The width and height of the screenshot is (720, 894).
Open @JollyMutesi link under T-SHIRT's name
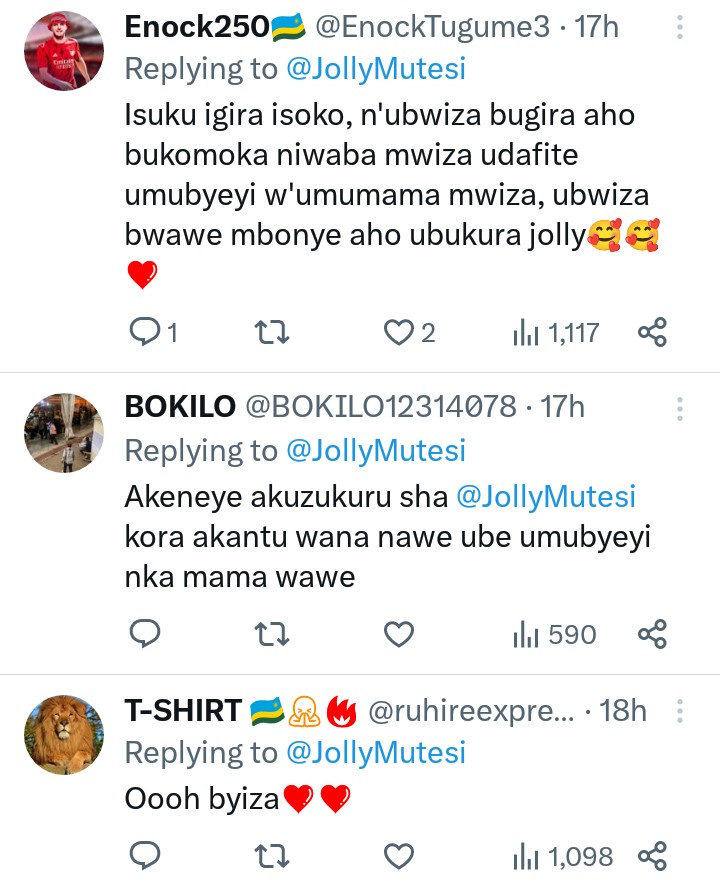point(376,752)
